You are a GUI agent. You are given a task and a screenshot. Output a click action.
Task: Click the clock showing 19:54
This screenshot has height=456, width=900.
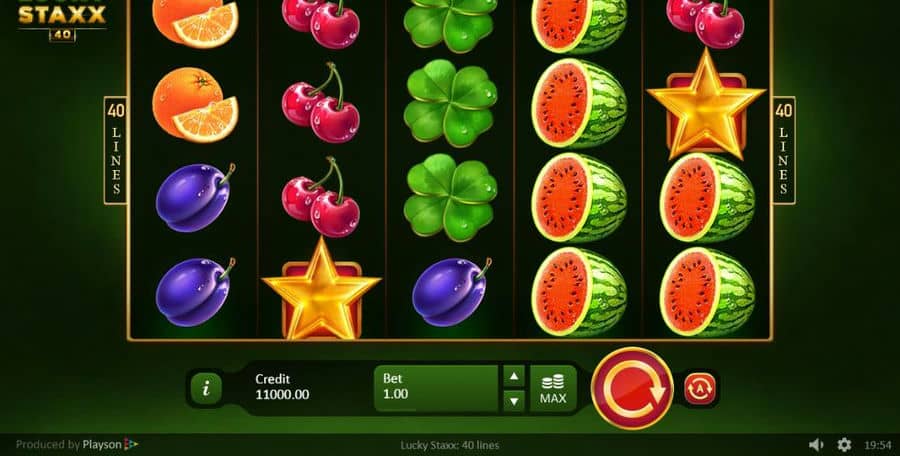[x=878, y=445]
